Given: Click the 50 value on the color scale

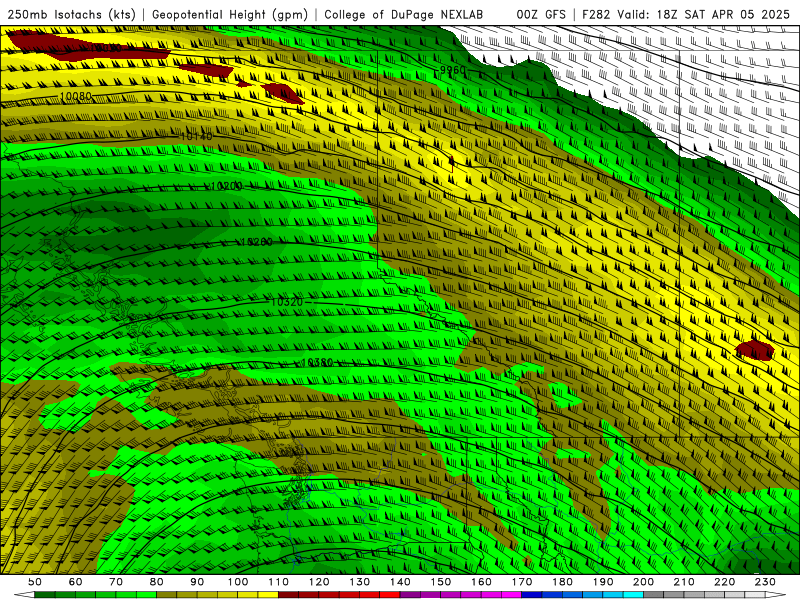Looking at the screenshot, I should click(x=35, y=582).
